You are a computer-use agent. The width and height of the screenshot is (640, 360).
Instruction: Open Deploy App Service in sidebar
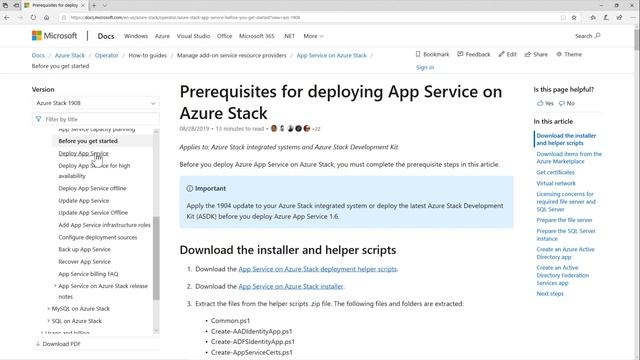tap(83, 153)
